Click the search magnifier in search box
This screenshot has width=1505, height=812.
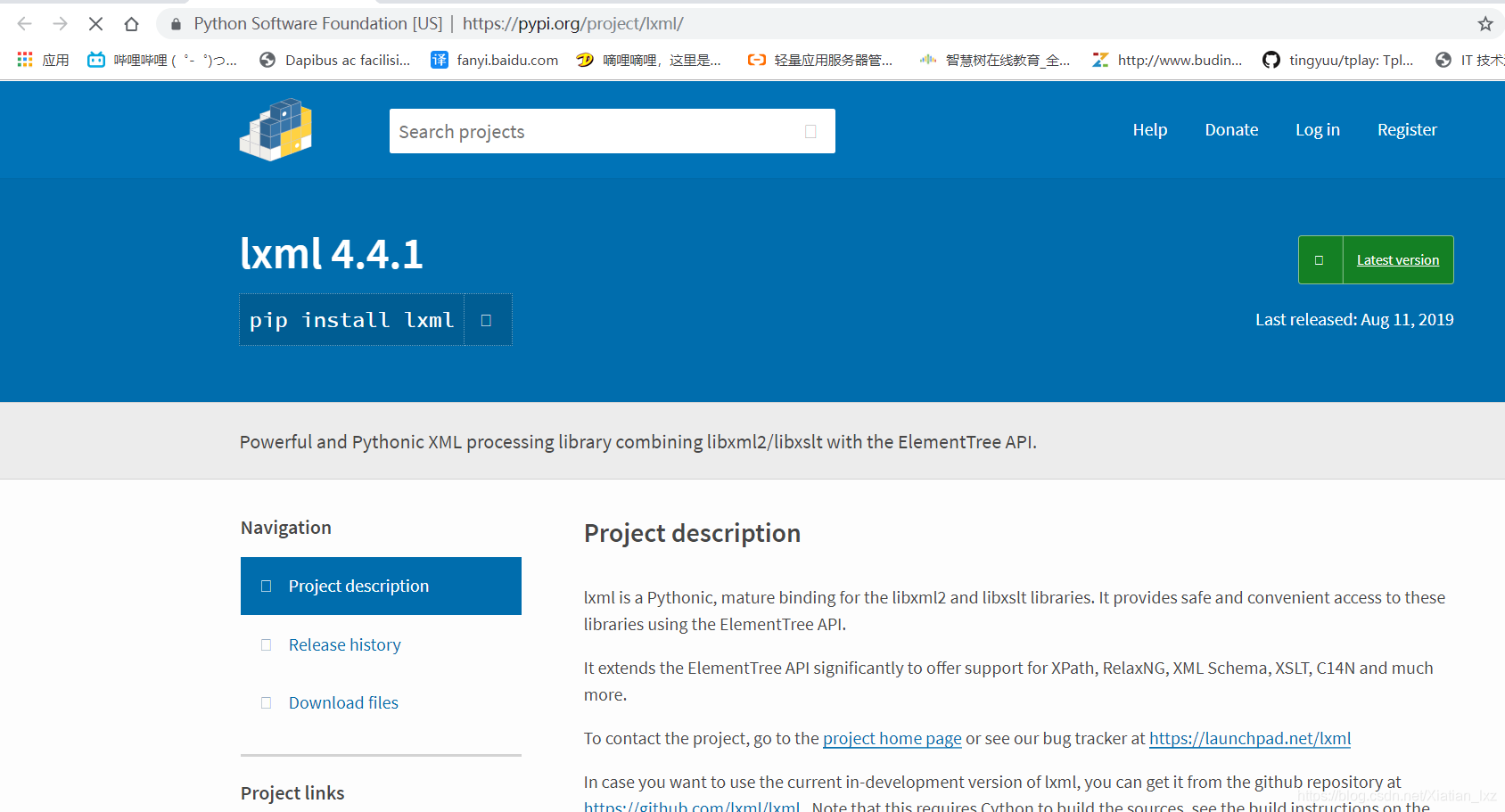coord(810,131)
